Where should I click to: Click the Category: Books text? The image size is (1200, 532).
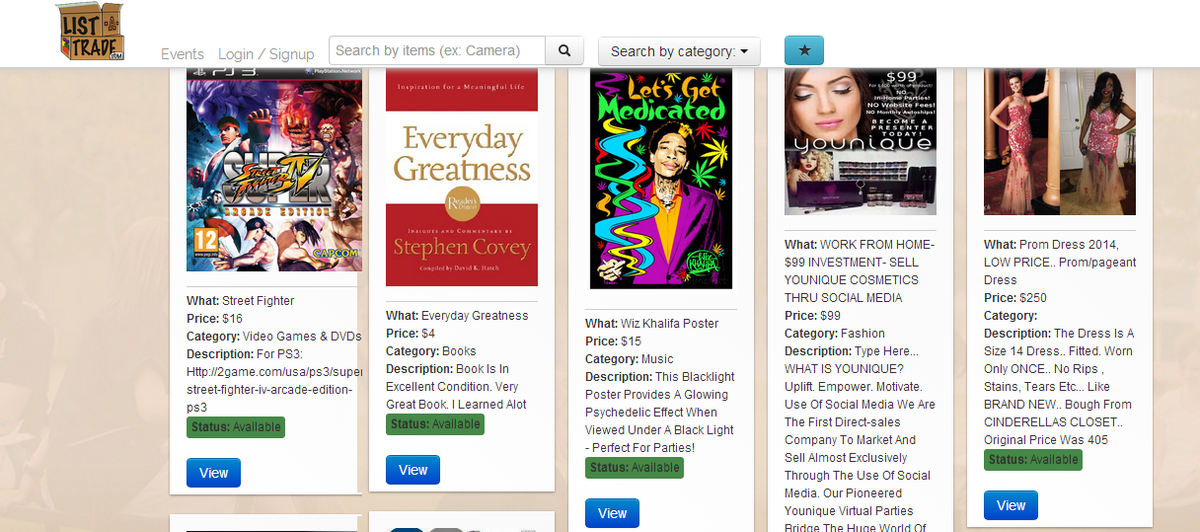(431, 352)
